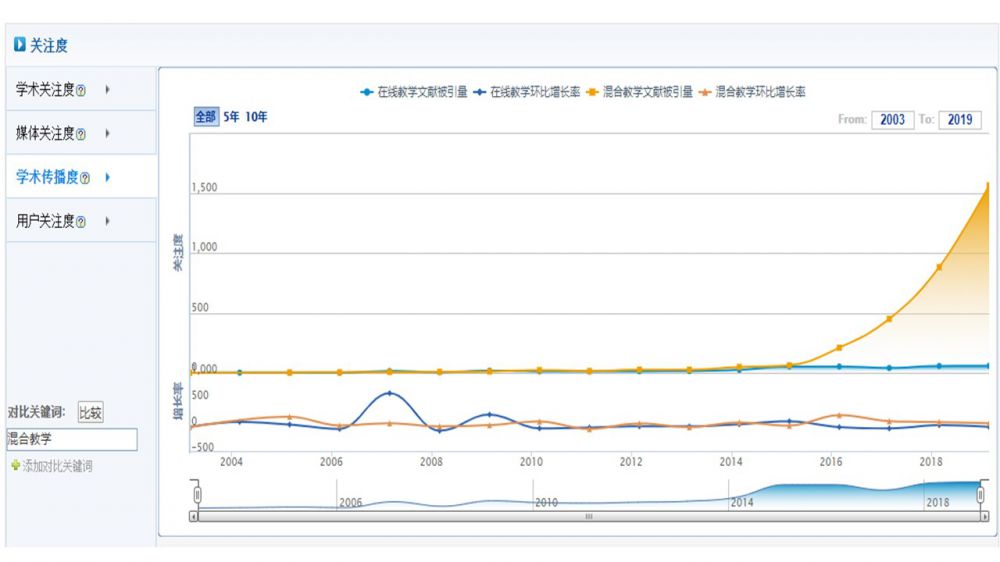Click the left navigator range handle
The image size is (1000, 562).
pos(198,496)
